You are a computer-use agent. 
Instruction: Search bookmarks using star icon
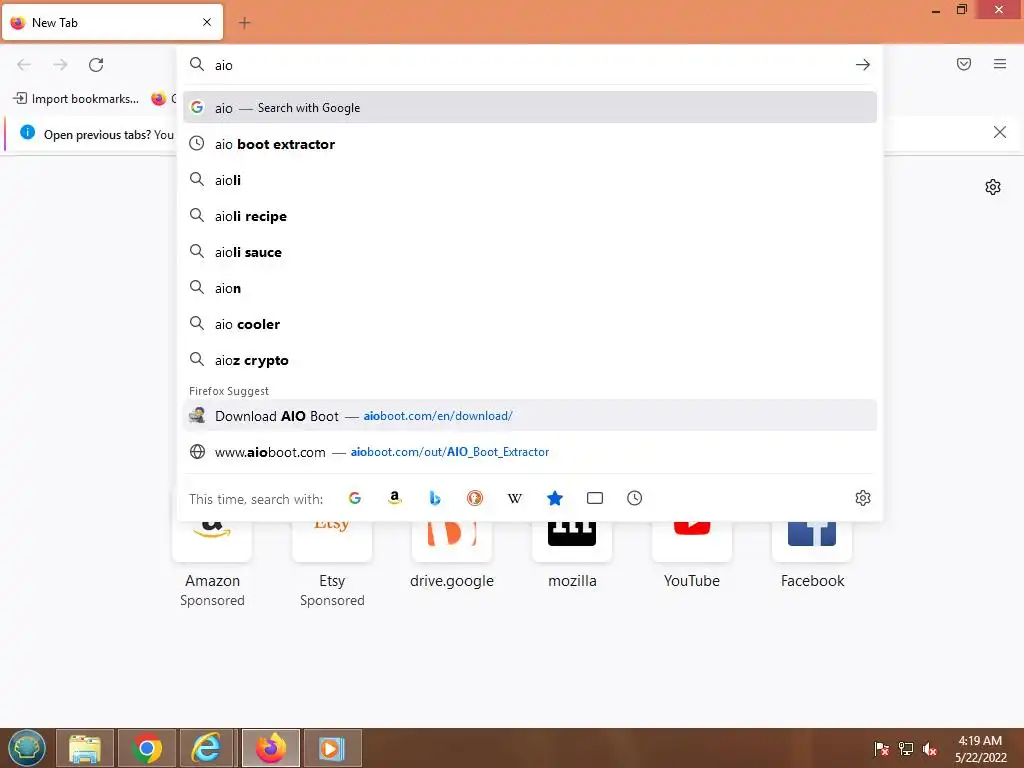tap(554, 498)
